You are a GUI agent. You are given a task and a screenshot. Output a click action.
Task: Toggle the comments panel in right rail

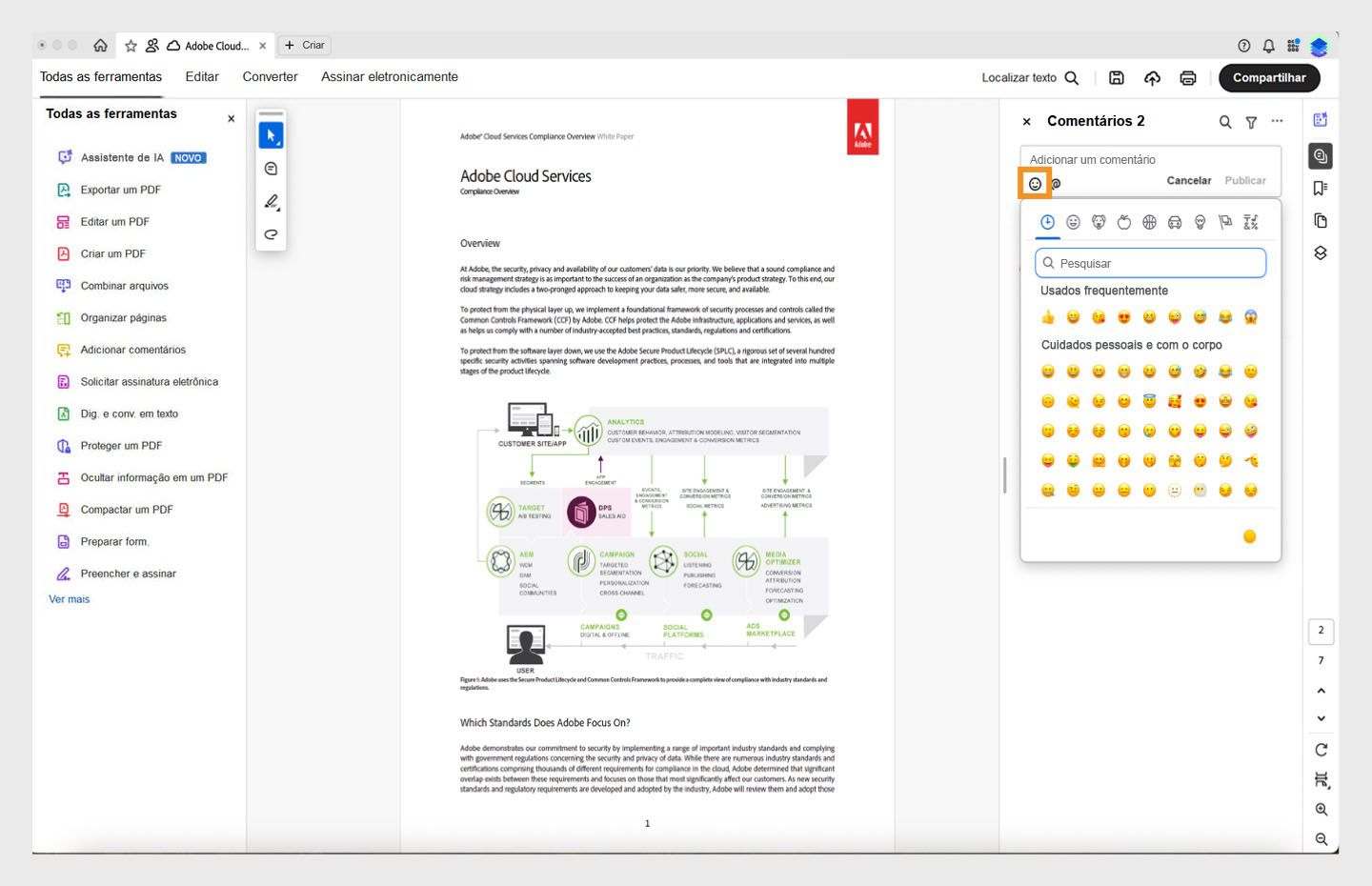[x=1321, y=156]
